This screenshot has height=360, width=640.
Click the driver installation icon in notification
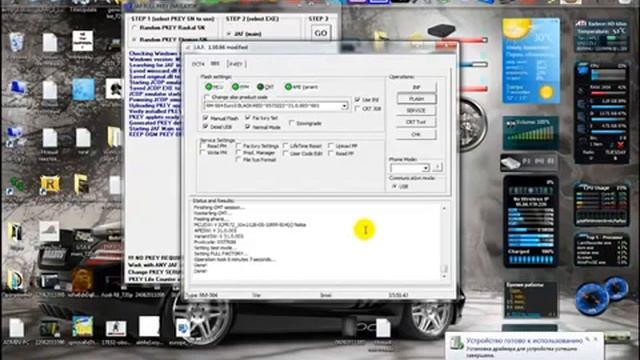coord(456,343)
